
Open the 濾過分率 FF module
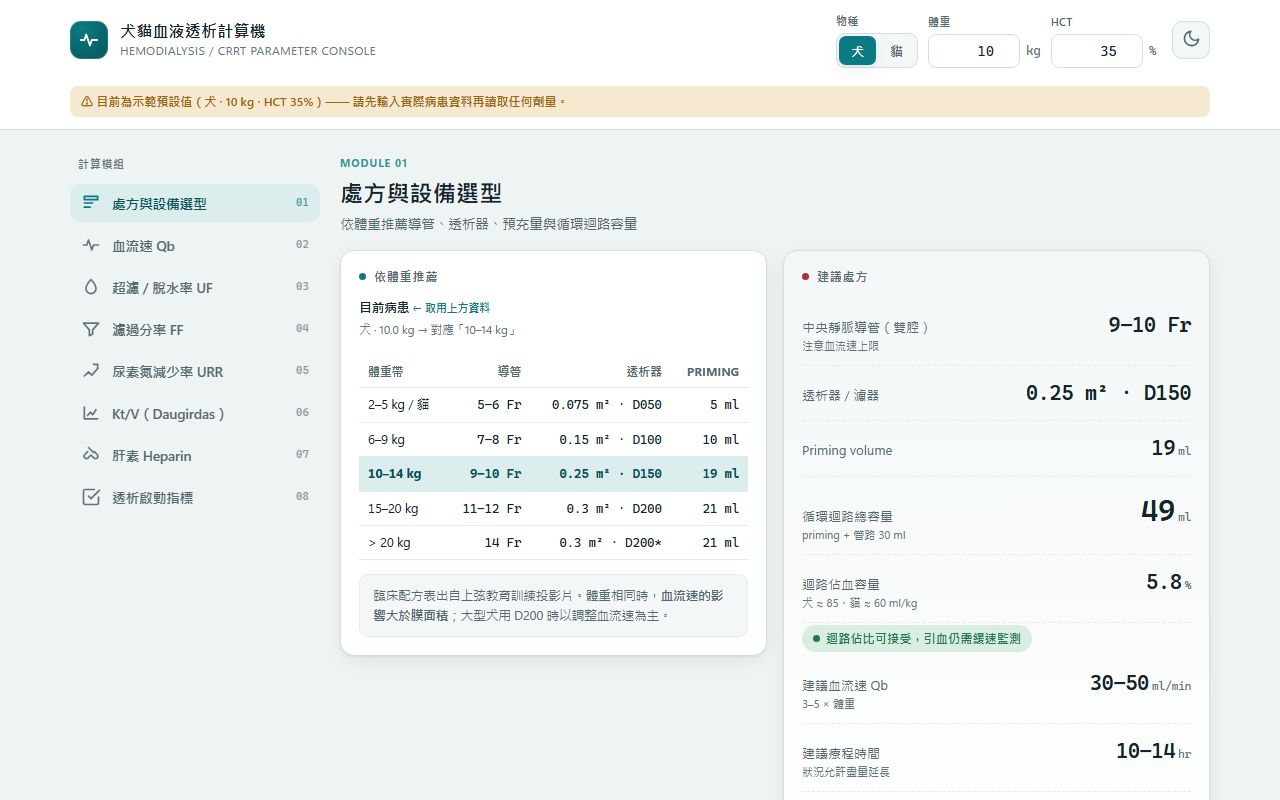pos(195,329)
